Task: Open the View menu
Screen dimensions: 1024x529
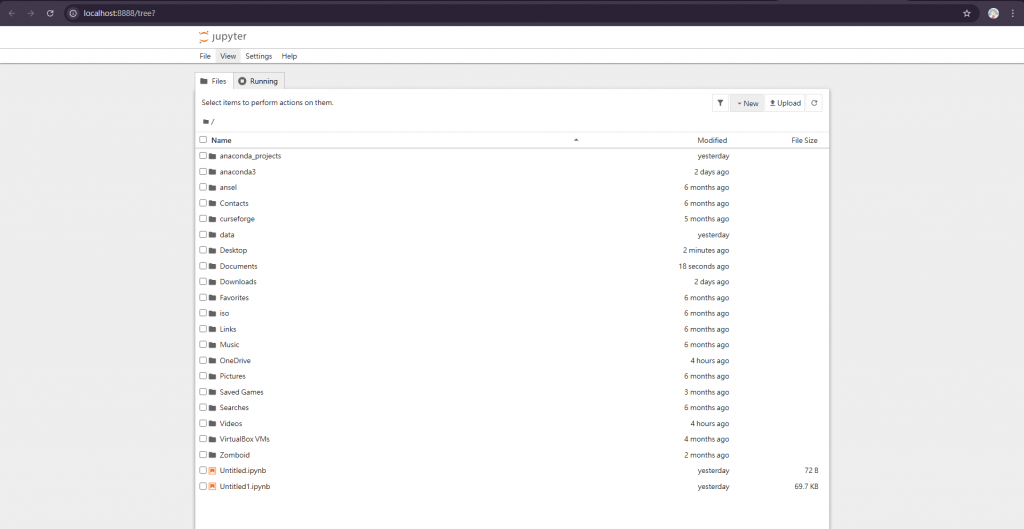Action: click(228, 56)
